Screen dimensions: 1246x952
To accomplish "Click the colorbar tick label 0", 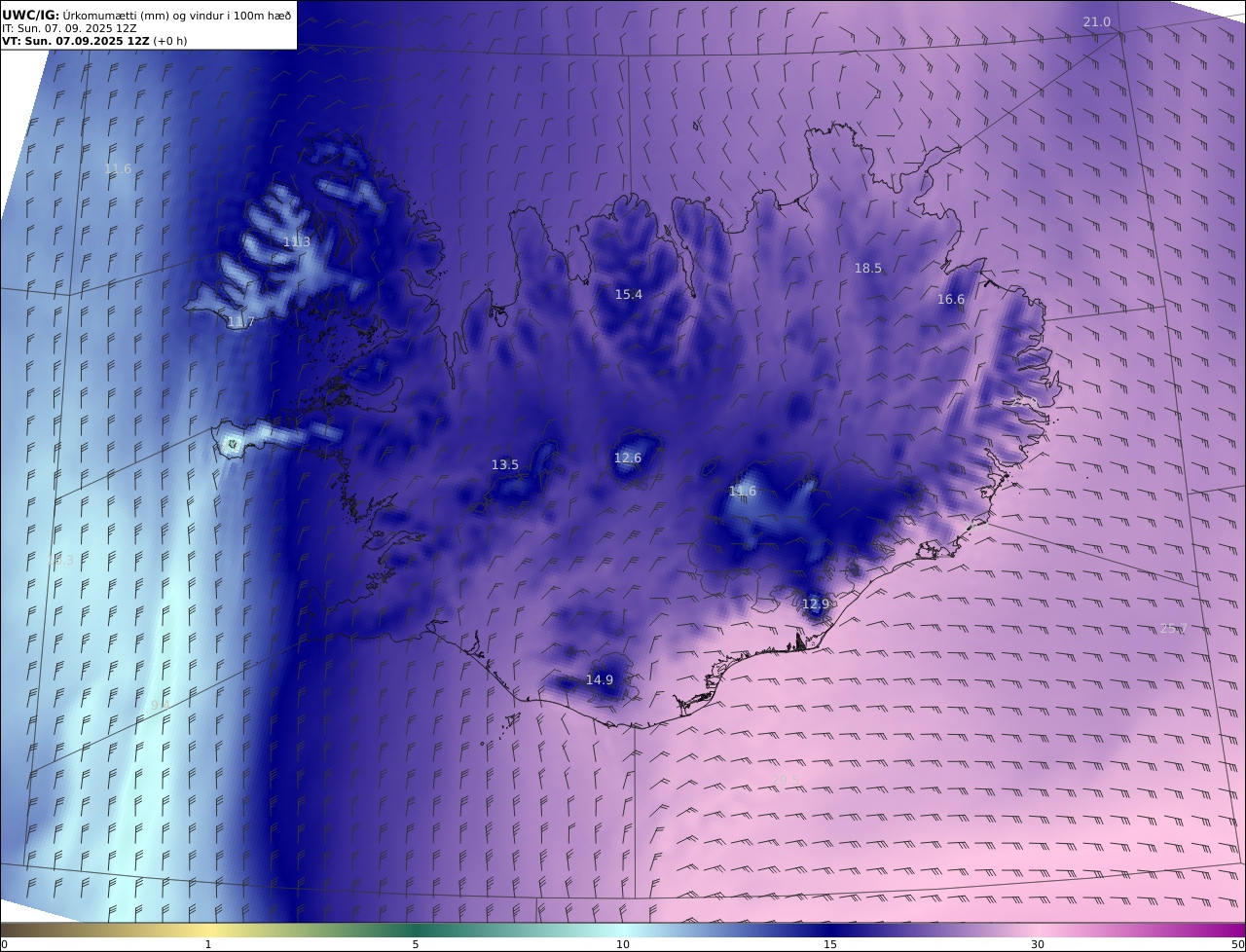I will coord(4,944).
